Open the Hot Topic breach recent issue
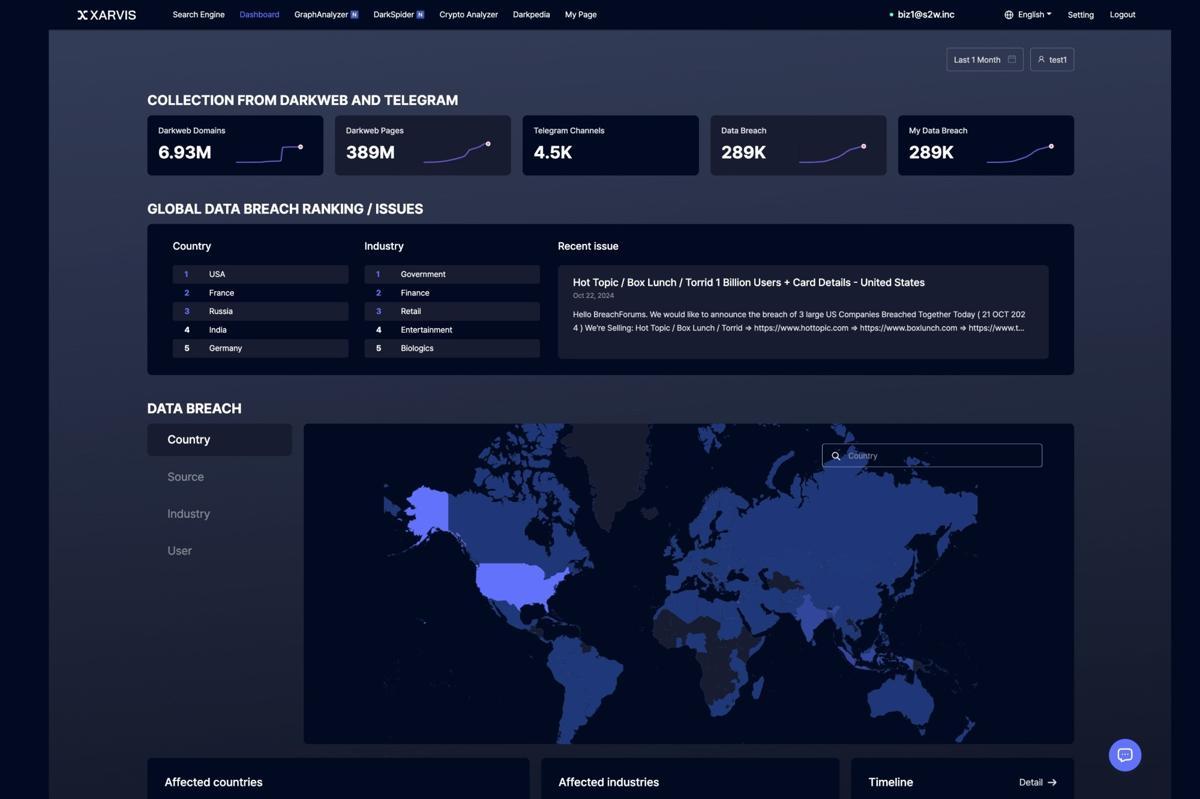Viewport: 1200px width, 799px height. point(748,283)
